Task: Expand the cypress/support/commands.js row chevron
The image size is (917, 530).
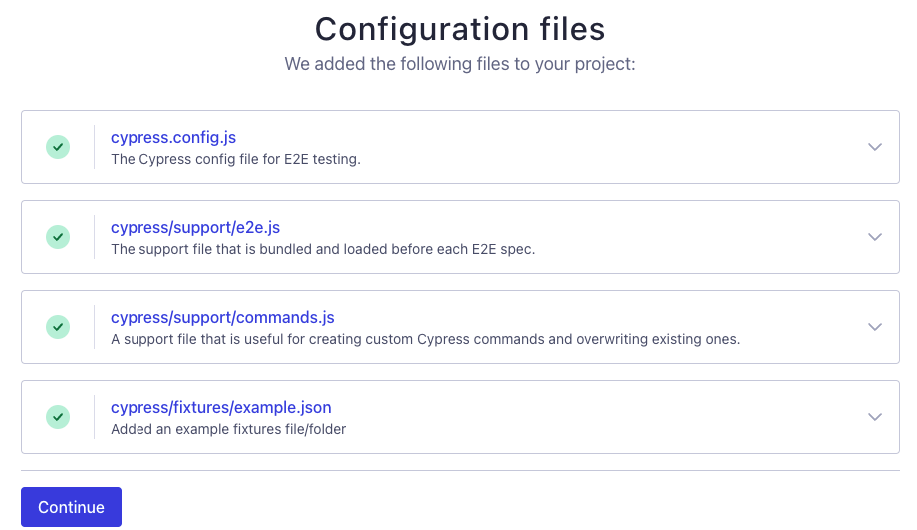Action: pos(874,327)
